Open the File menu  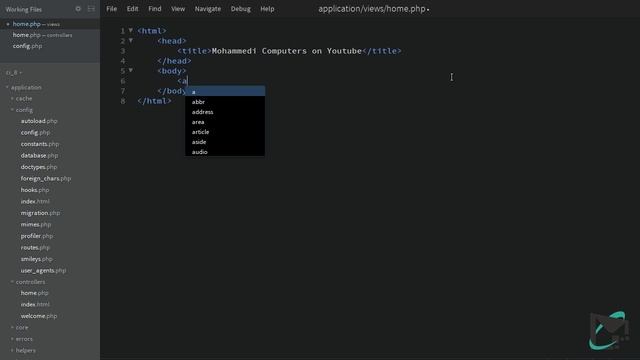click(x=111, y=9)
